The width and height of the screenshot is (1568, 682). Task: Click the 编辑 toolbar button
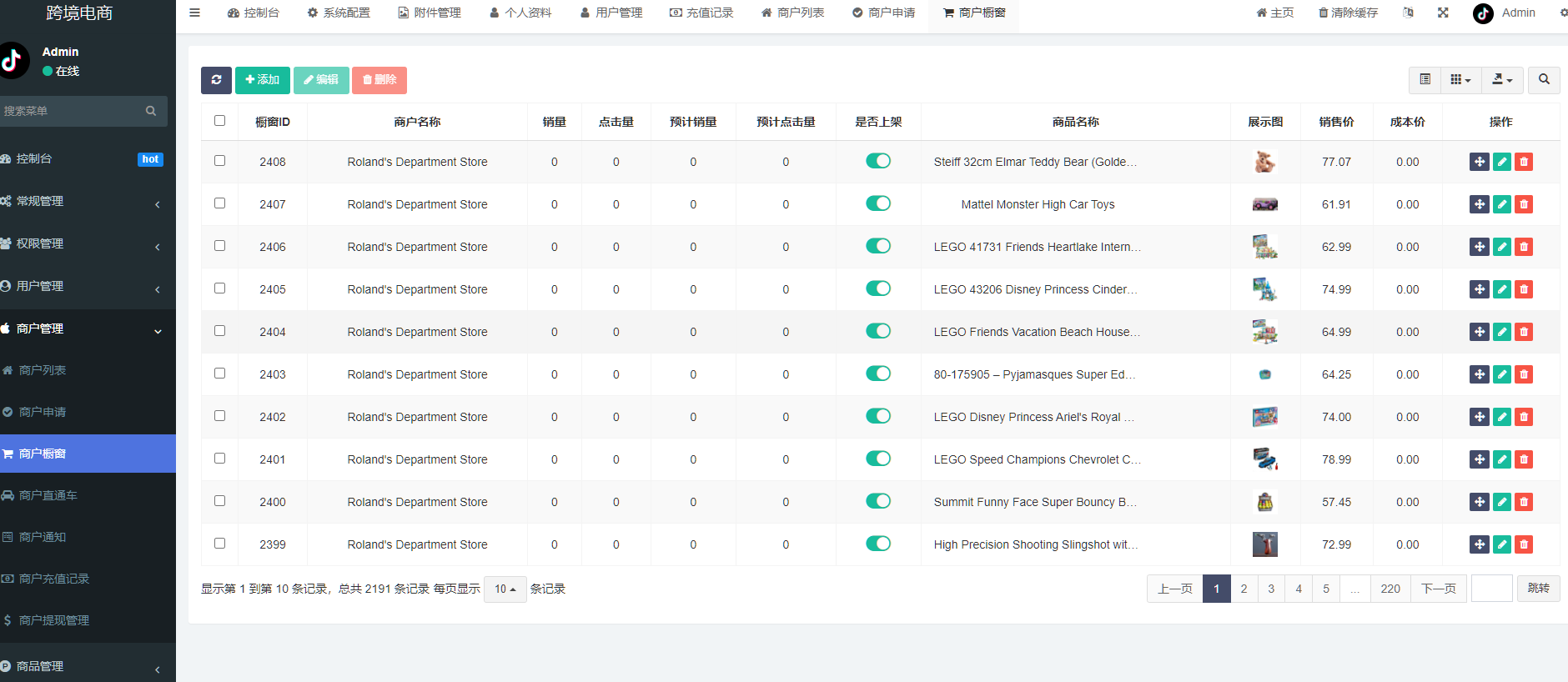321,80
